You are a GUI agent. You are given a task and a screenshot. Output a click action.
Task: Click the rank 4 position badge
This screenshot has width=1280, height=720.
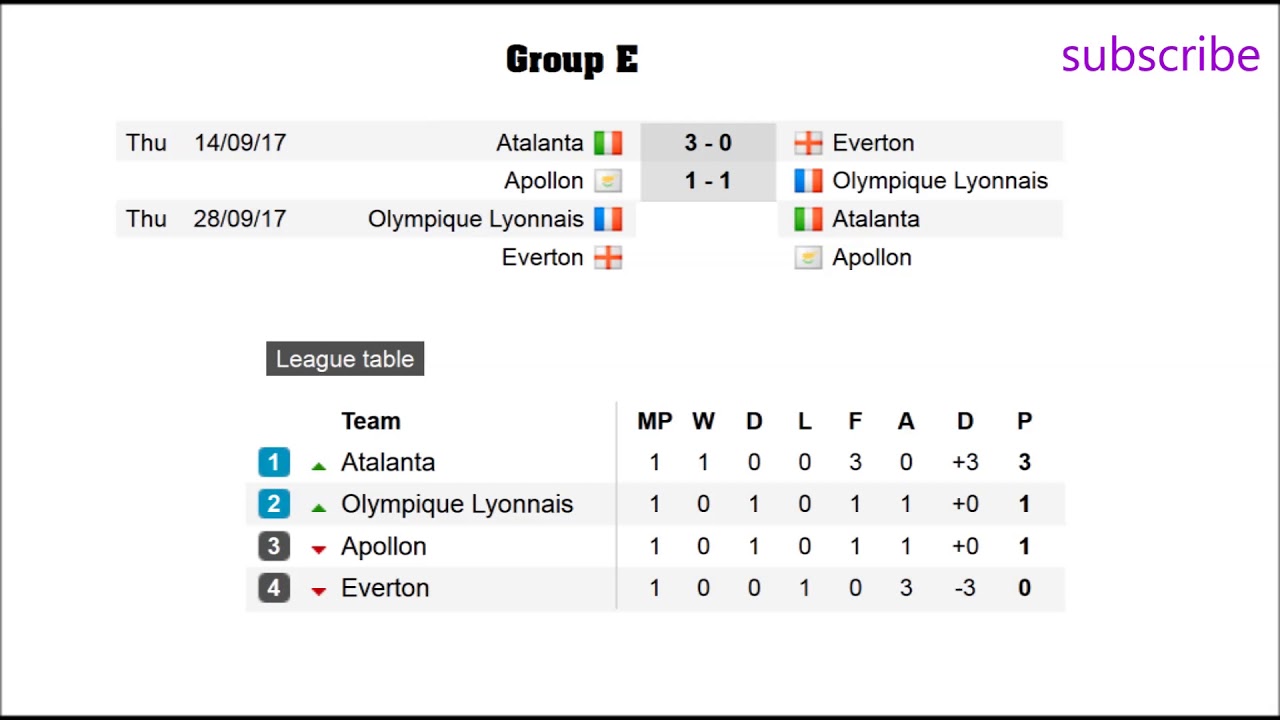(274, 588)
